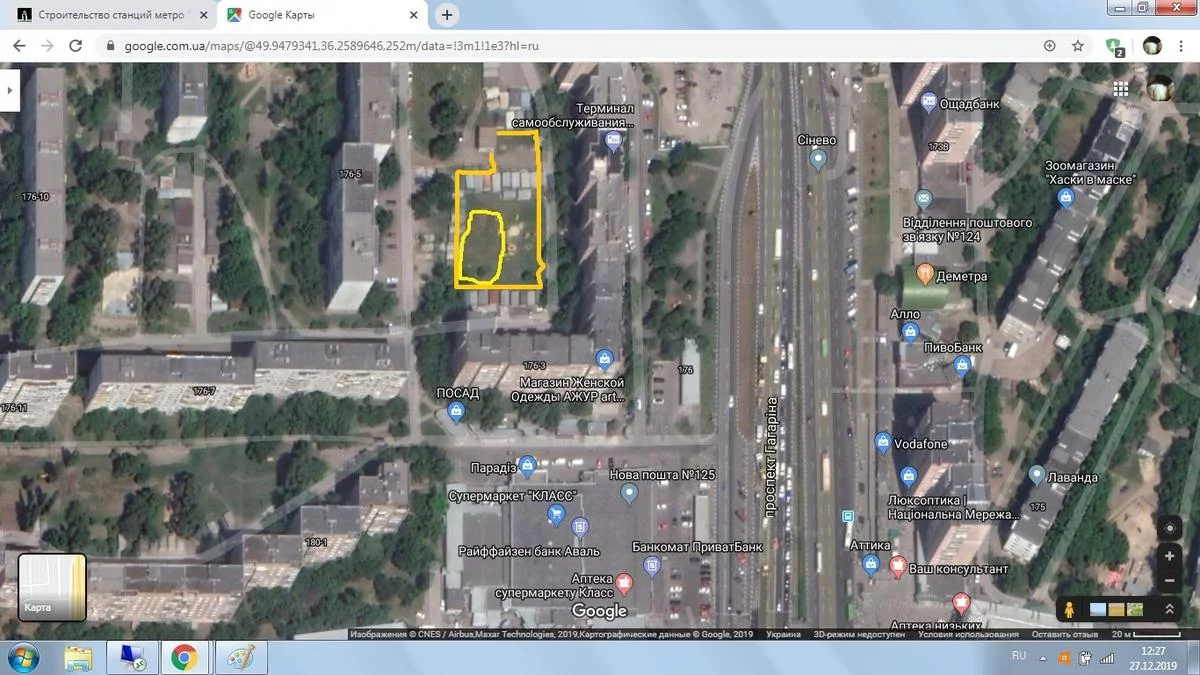Click the Банкомат ПриватБанк ATM pin
This screenshot has width=1200, height=675.
[x=652, y=566]
